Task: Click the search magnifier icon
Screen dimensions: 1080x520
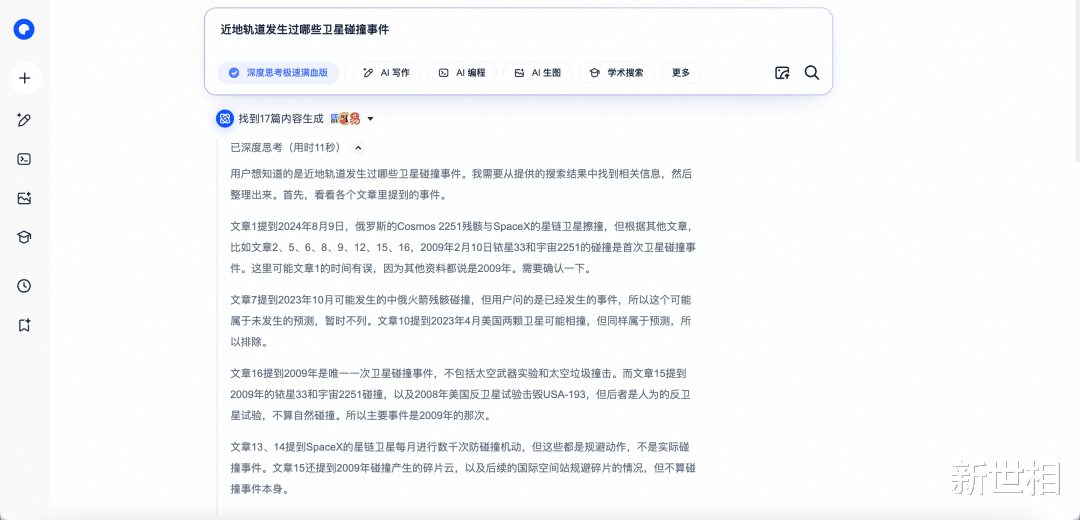Action: pos(811,73)
